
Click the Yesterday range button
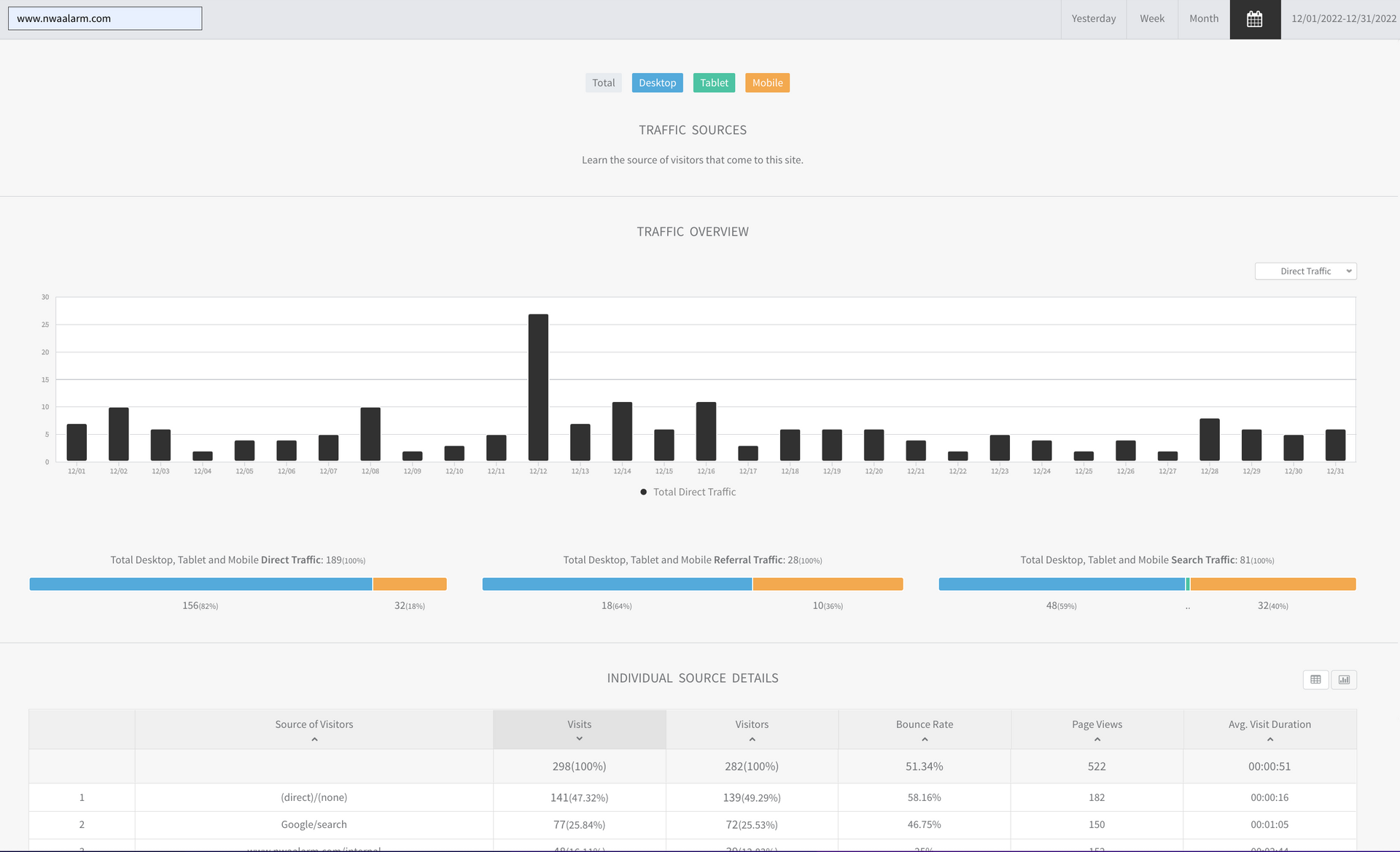tap(1093, 19)
